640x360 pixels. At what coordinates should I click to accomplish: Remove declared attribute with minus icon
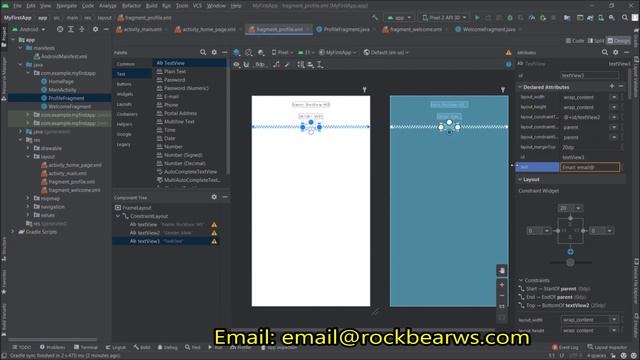[x=621, y=86]
